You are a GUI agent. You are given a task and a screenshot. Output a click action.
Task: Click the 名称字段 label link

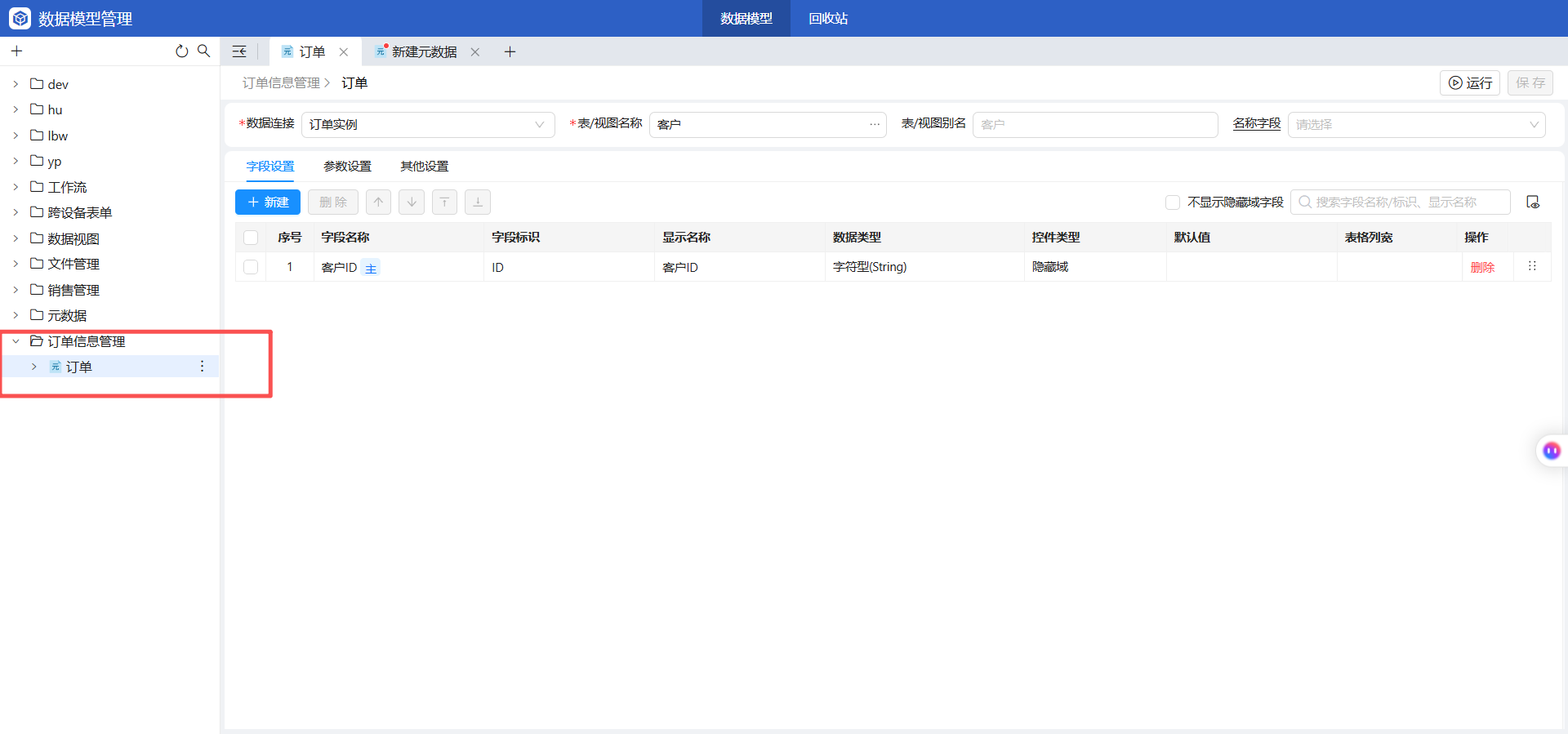(1257, 123)
